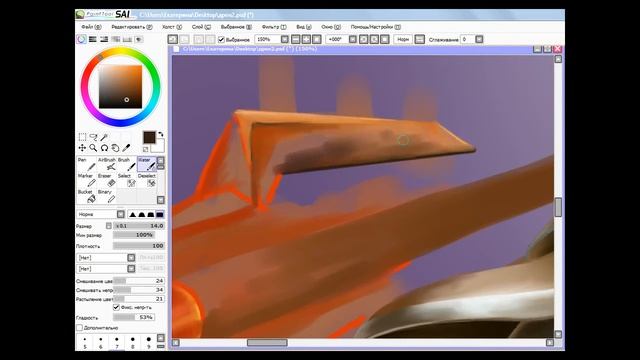Rotate the view counterclockwise

(363, 39)
